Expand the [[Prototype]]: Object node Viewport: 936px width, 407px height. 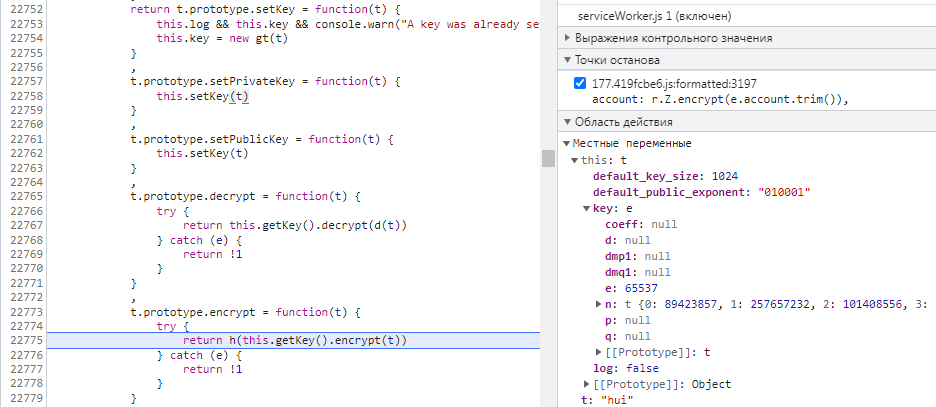click(586, 384)
